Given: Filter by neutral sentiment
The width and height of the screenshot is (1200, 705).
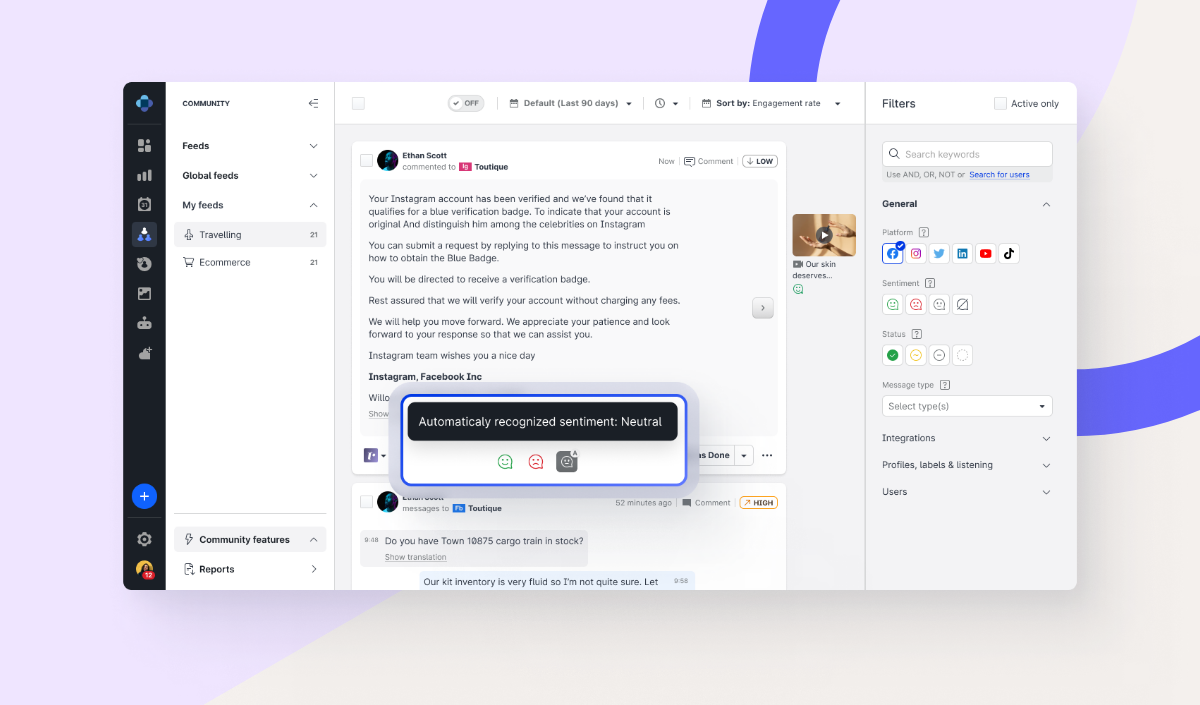Looking at the screenshot, I should 939,304.
